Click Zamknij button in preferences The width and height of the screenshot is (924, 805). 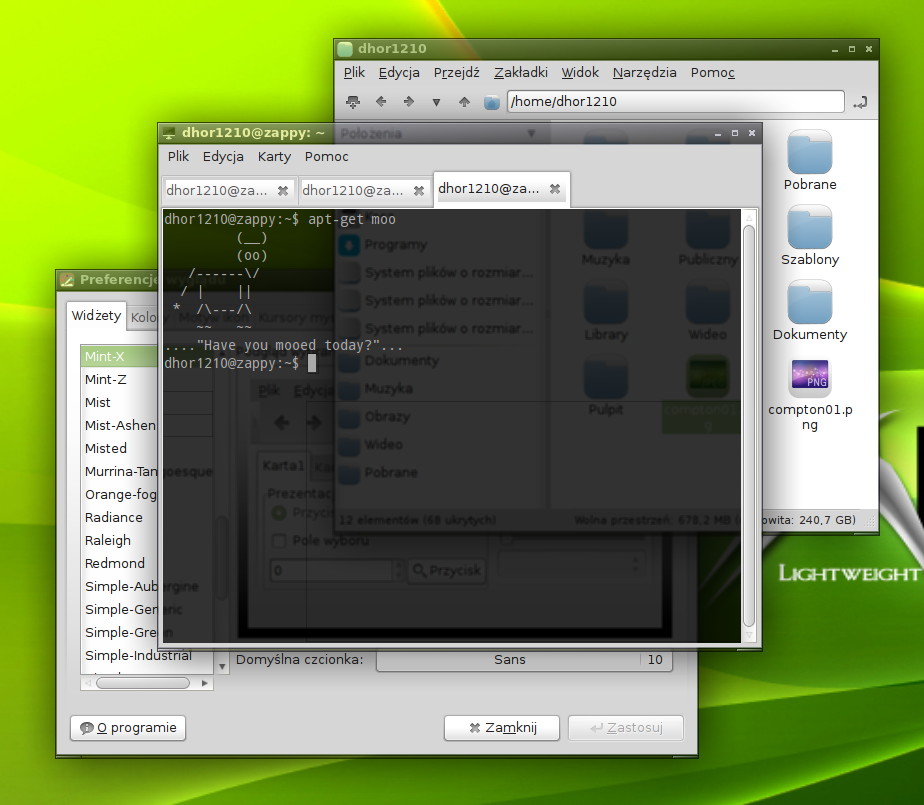click(502, 728)
